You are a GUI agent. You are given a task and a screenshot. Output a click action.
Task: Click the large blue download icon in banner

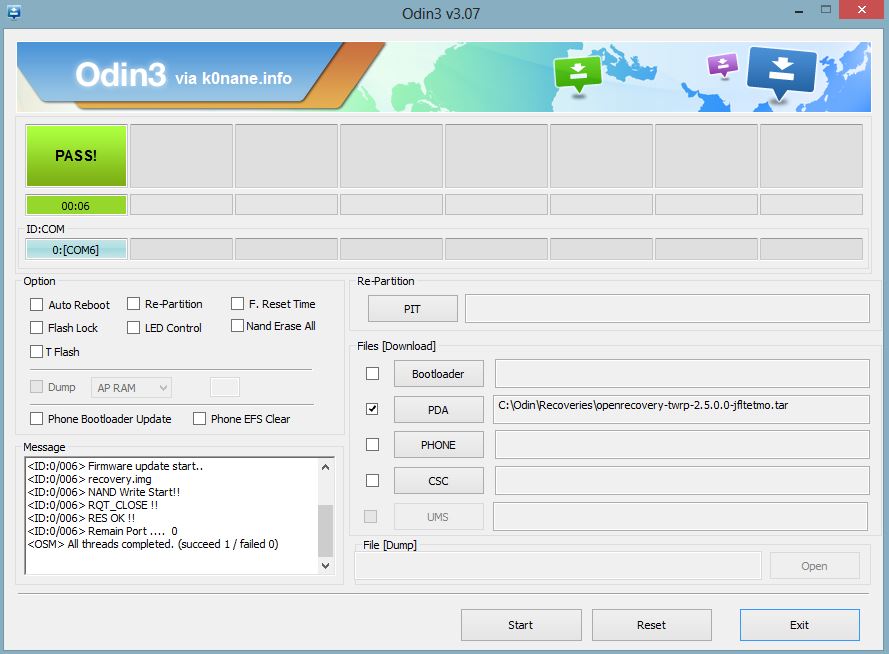tap(781, 74)
